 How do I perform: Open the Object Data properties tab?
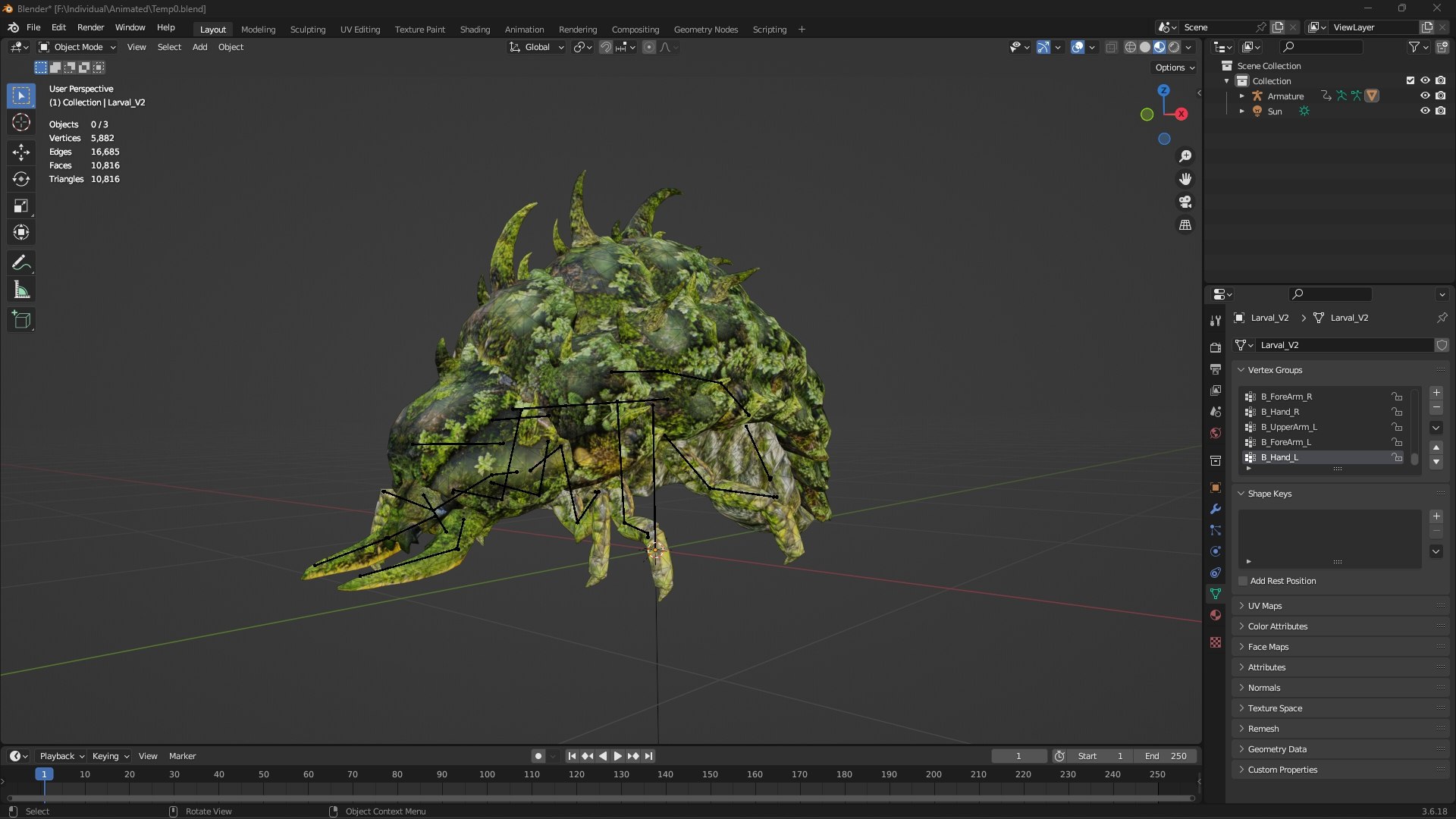(x=1216, y=594)
